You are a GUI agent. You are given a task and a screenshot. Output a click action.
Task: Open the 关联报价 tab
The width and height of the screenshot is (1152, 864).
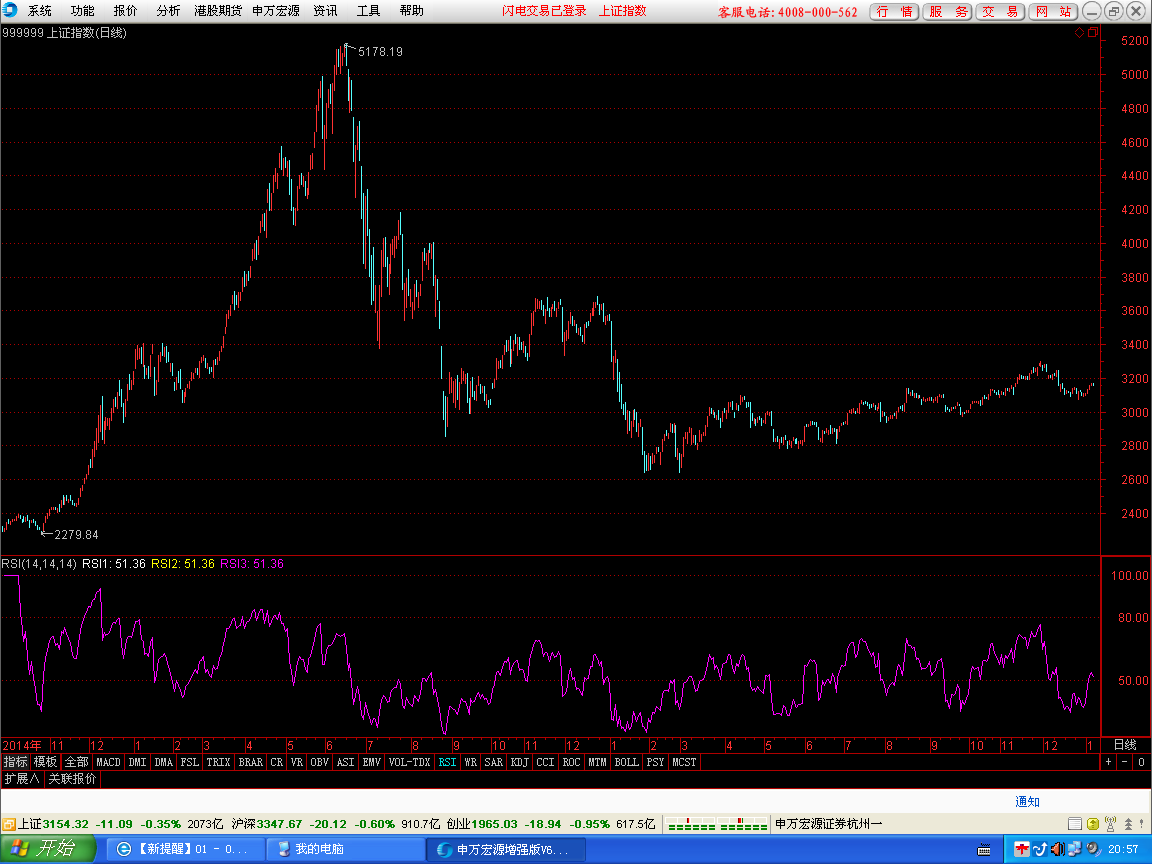pos(72,779)
